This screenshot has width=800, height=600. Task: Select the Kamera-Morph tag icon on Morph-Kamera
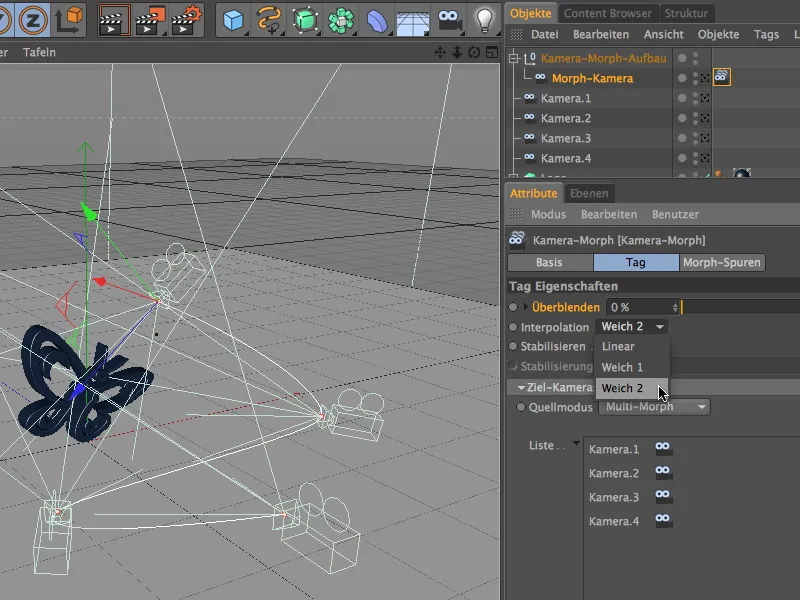pos(722,78)
